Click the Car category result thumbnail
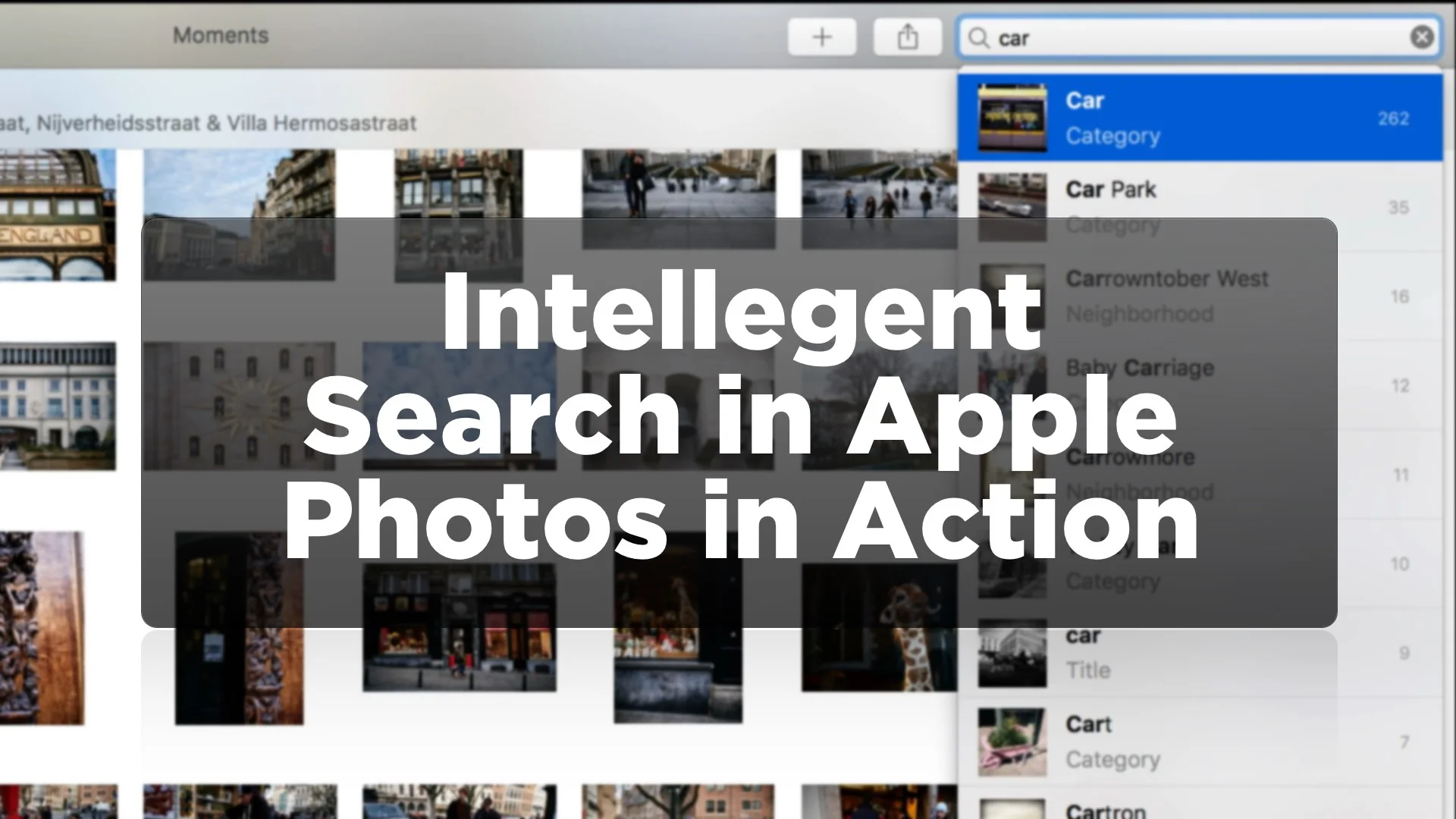 coord(1011,117)
